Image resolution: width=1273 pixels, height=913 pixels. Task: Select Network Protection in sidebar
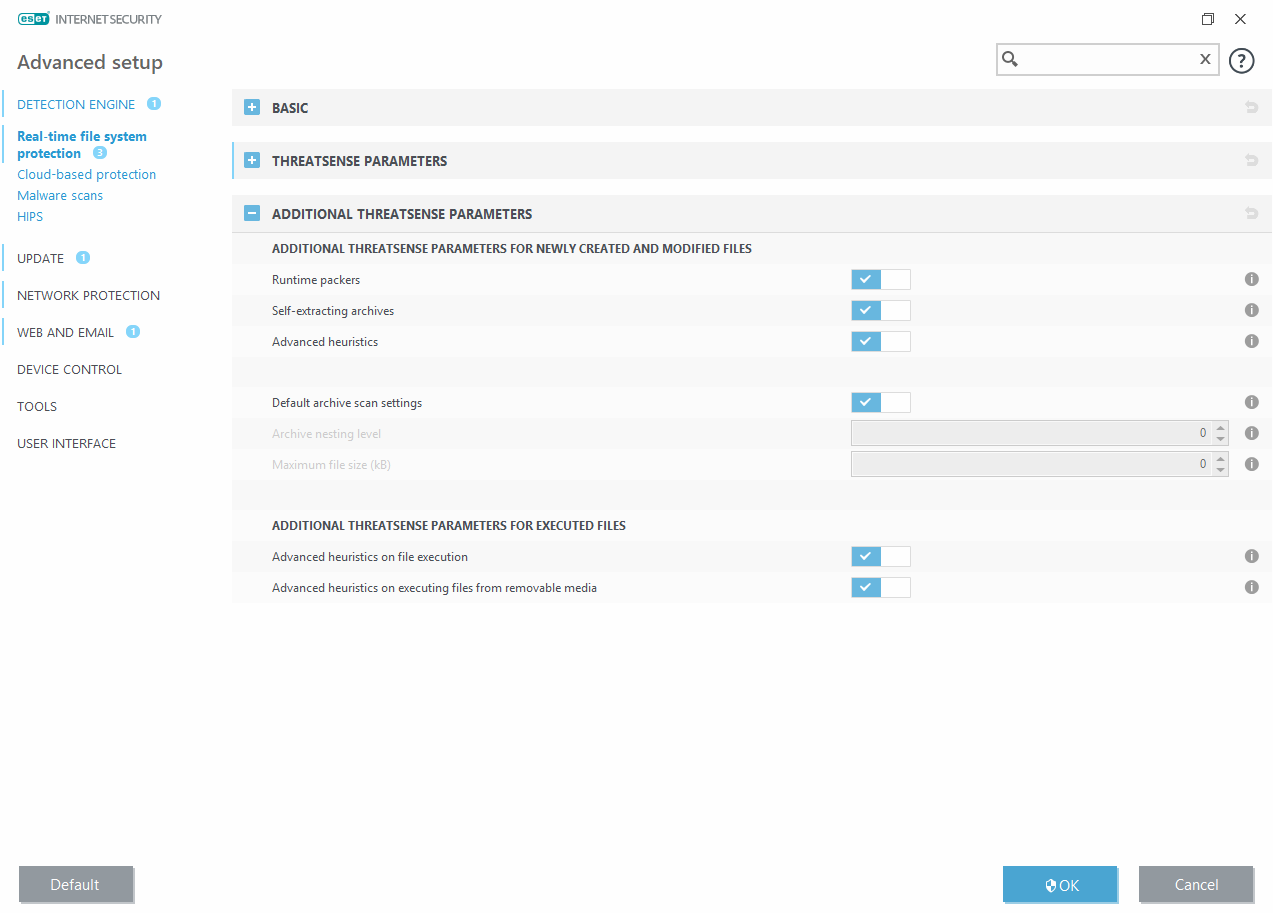88,296
